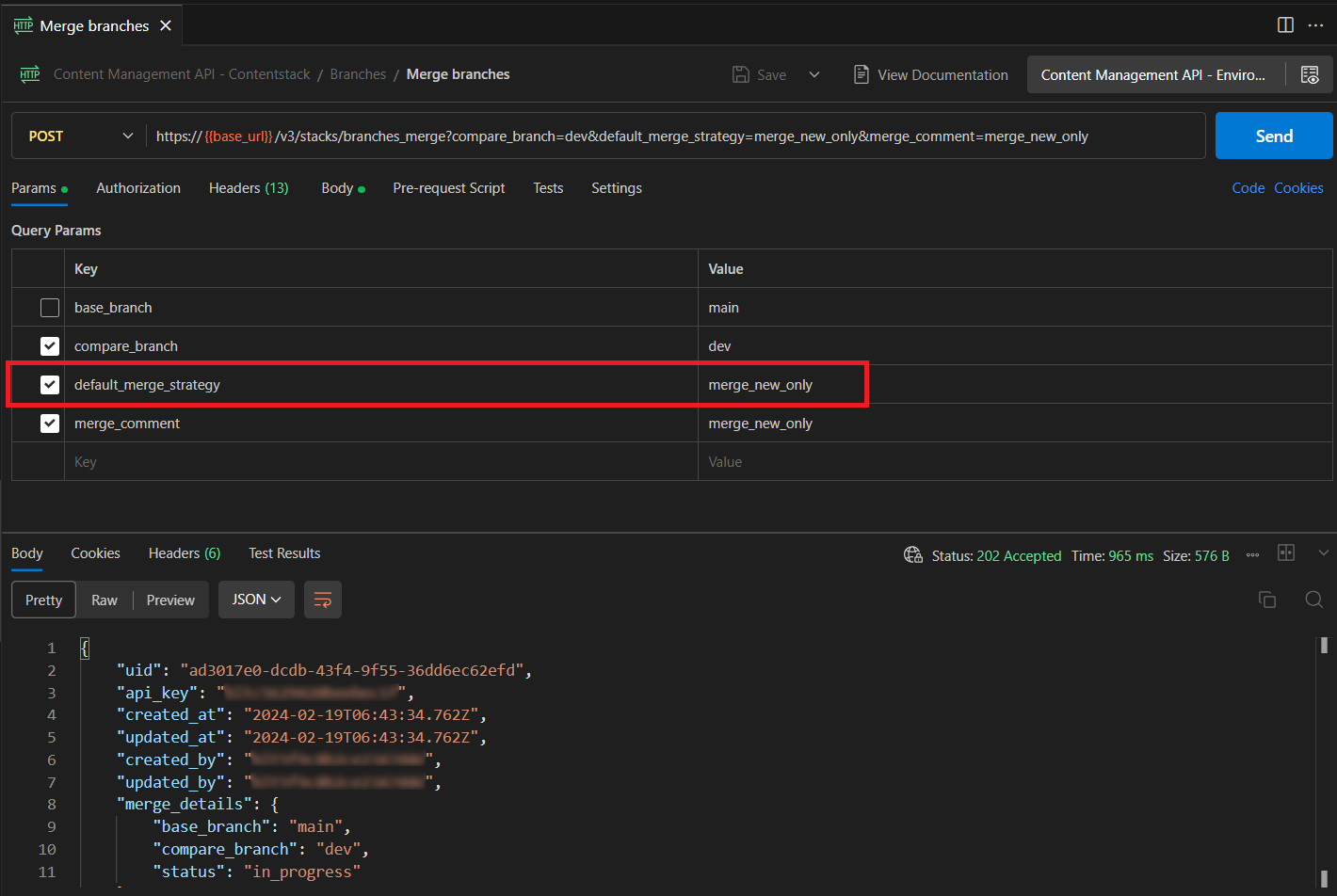
Task: Open the Content Management API environment selector
Action: coord(1155,74)
